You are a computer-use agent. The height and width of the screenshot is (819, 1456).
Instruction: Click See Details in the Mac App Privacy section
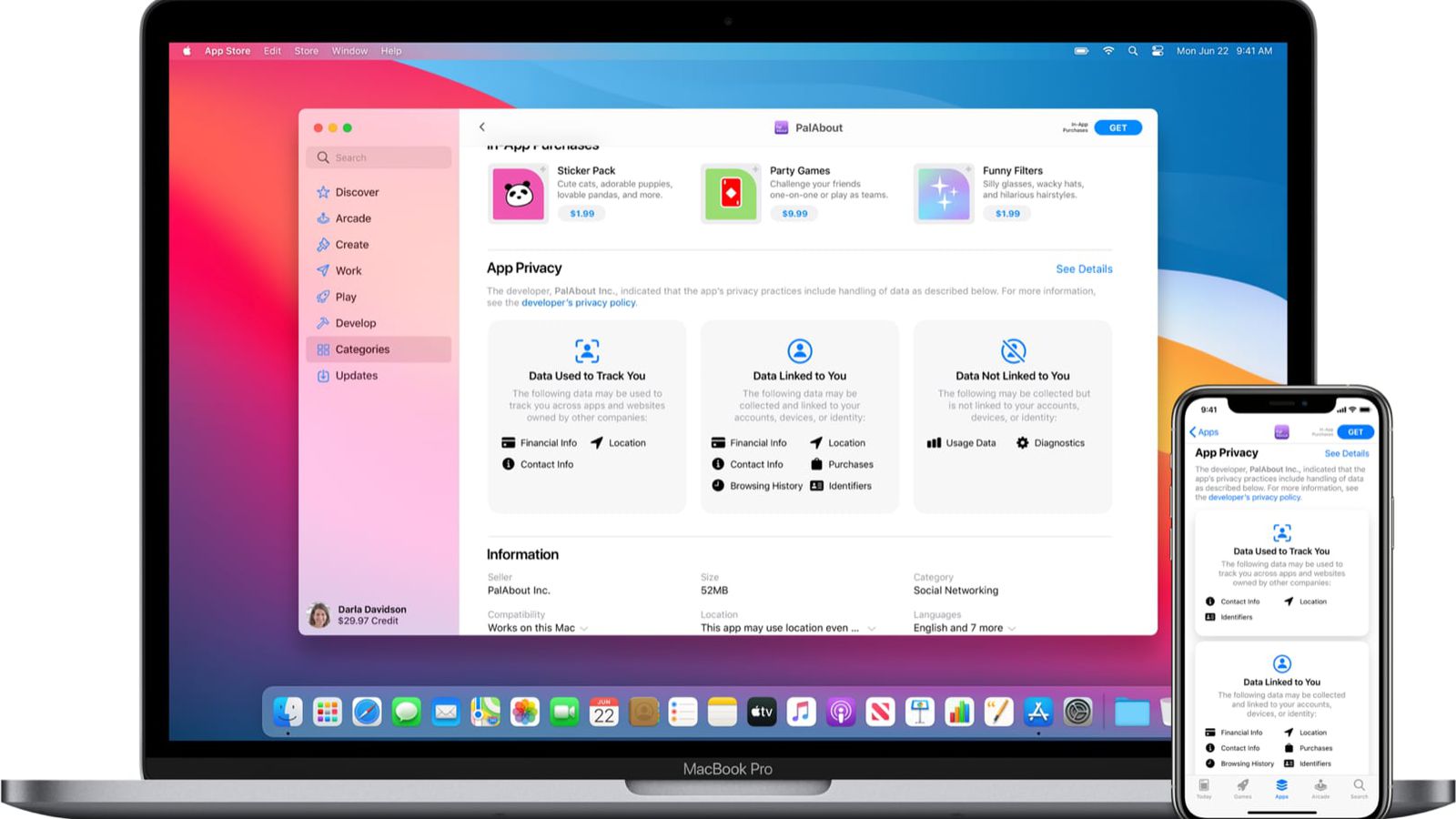coord(1084,269)
